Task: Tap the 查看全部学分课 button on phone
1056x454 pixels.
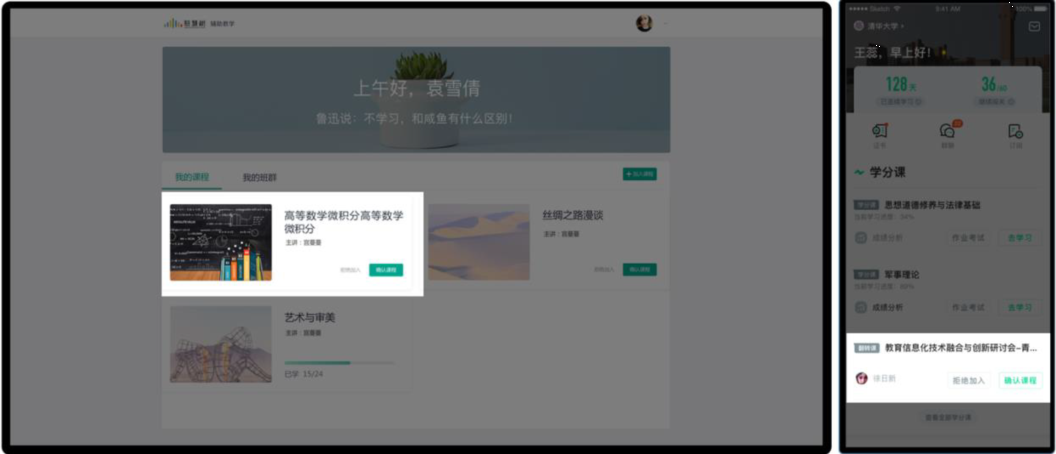Action: pyautogui.click(x=948, y=418)
